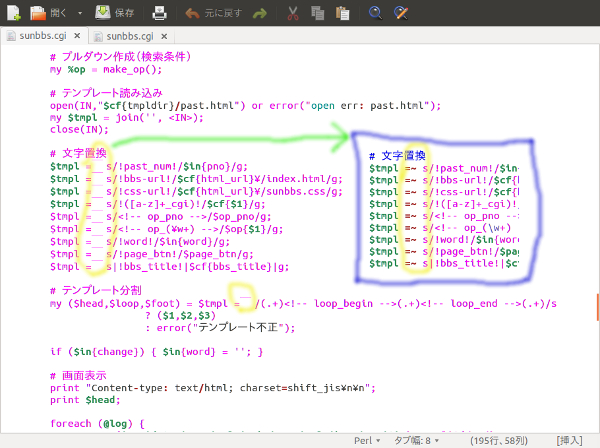
Task: Open find and replace icon
Action: (401, 13)
